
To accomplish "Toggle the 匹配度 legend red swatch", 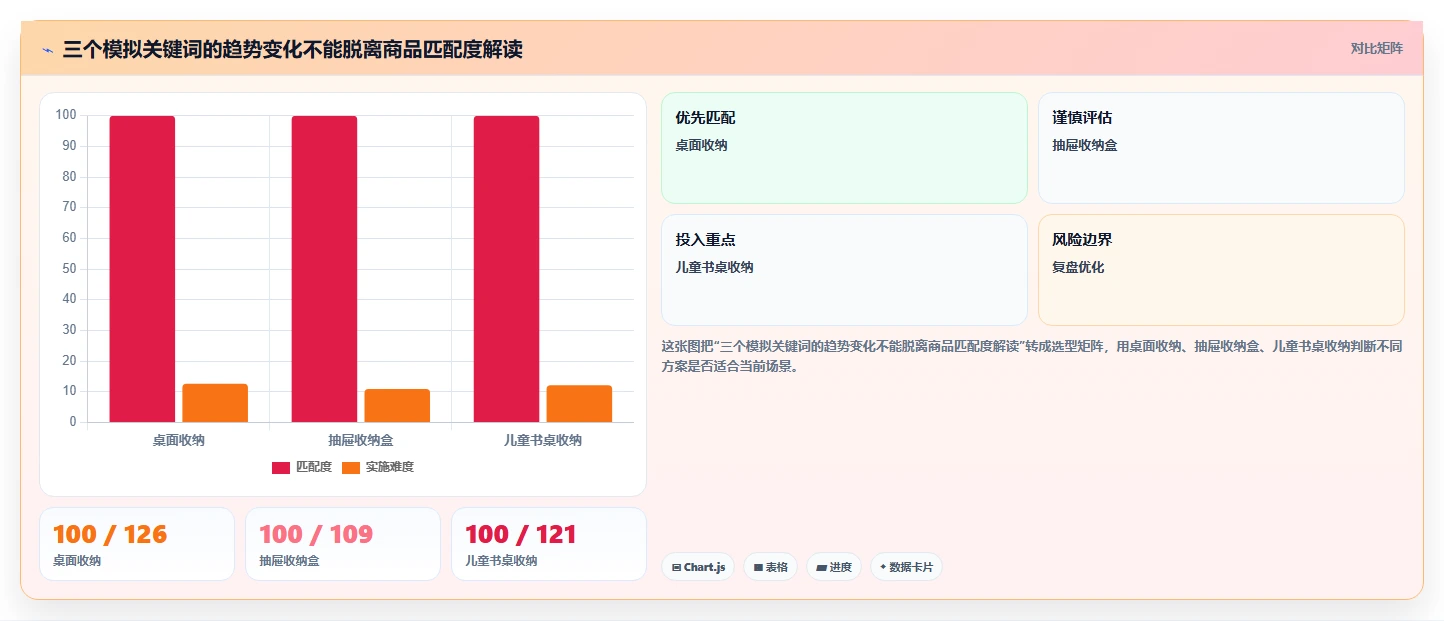I will [281, 468].
